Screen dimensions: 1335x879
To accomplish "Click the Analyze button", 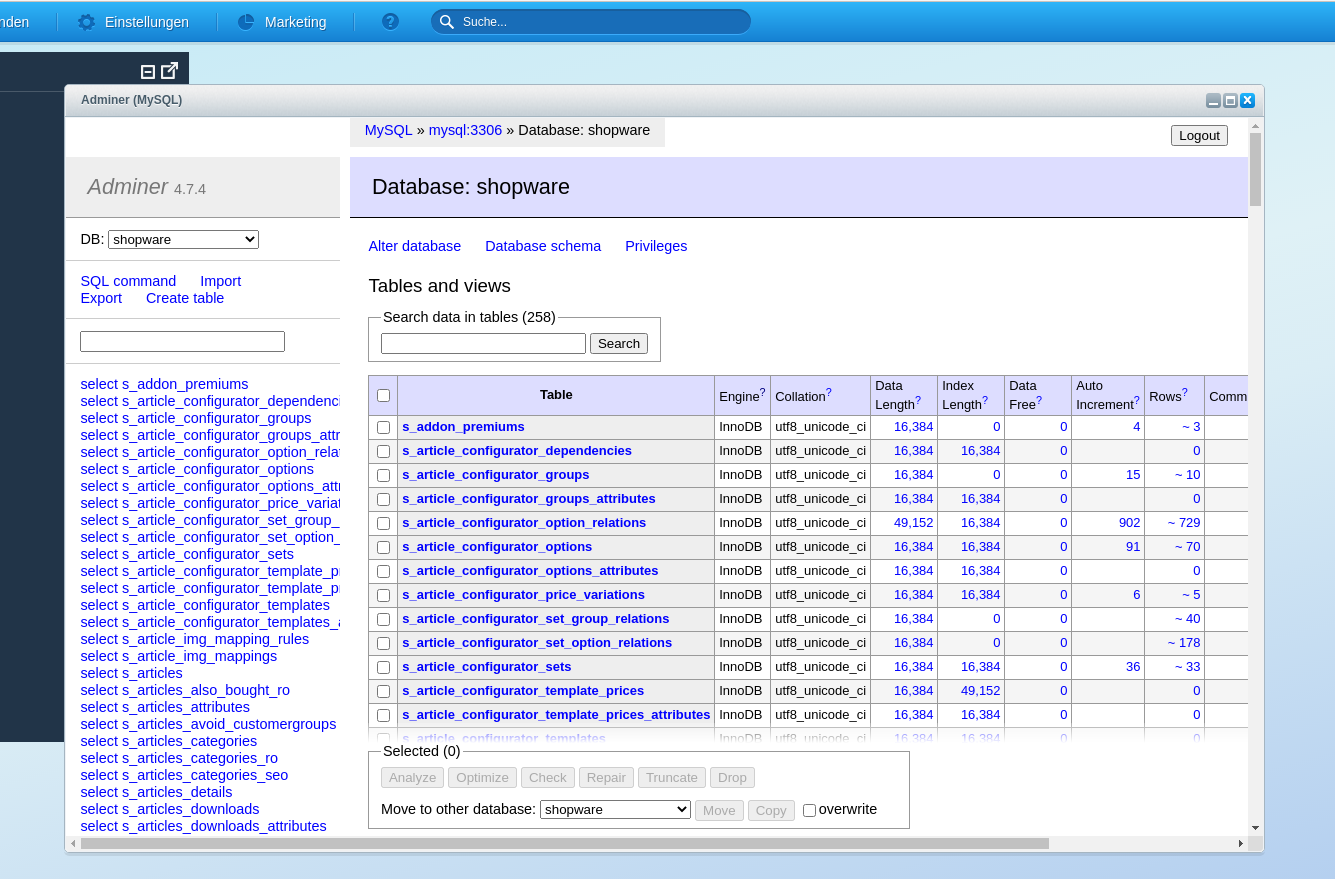I will point(412,778).
